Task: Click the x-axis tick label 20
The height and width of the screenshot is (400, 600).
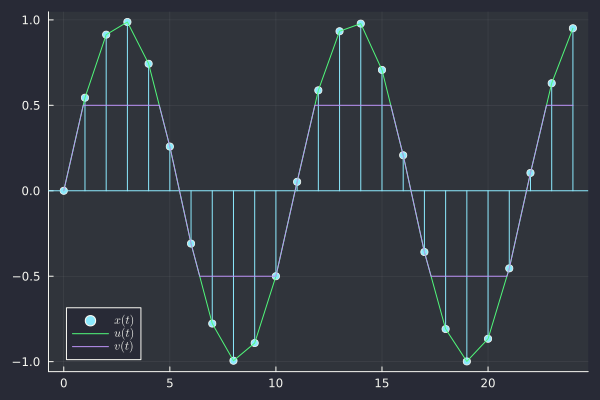Action: (x=488, y=383)
